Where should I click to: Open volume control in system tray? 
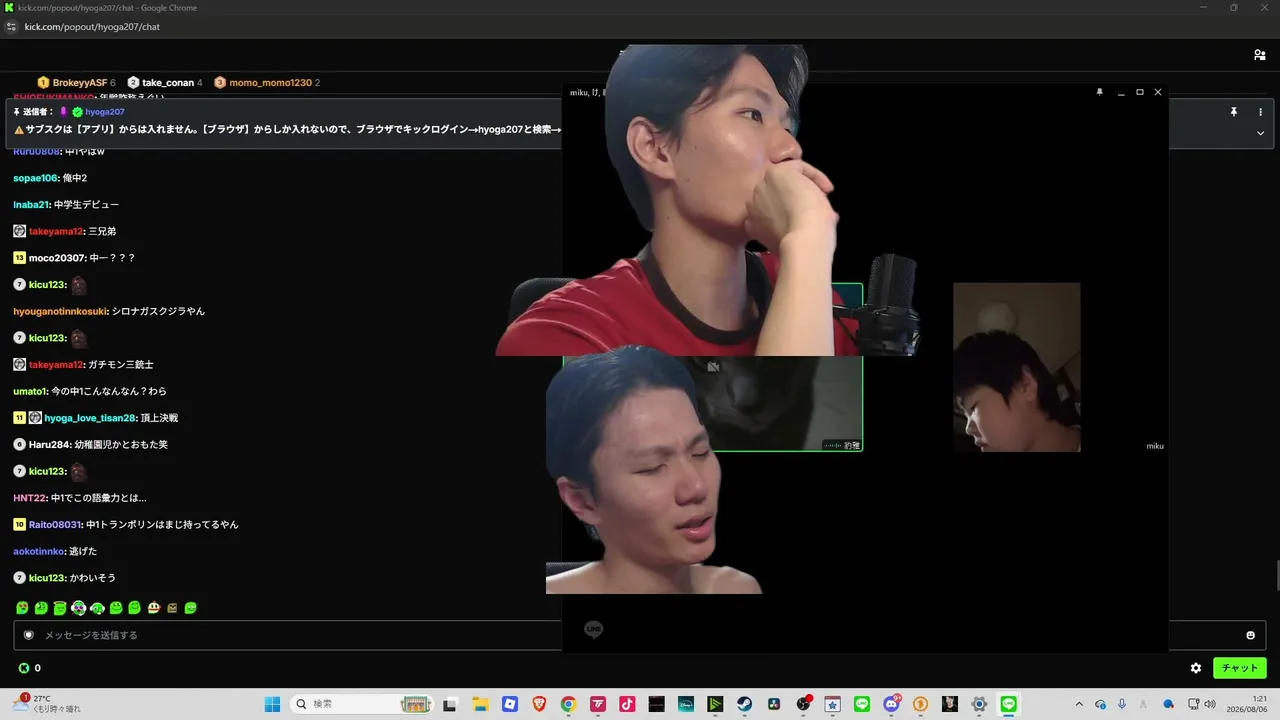click(x=1210, y=704)
